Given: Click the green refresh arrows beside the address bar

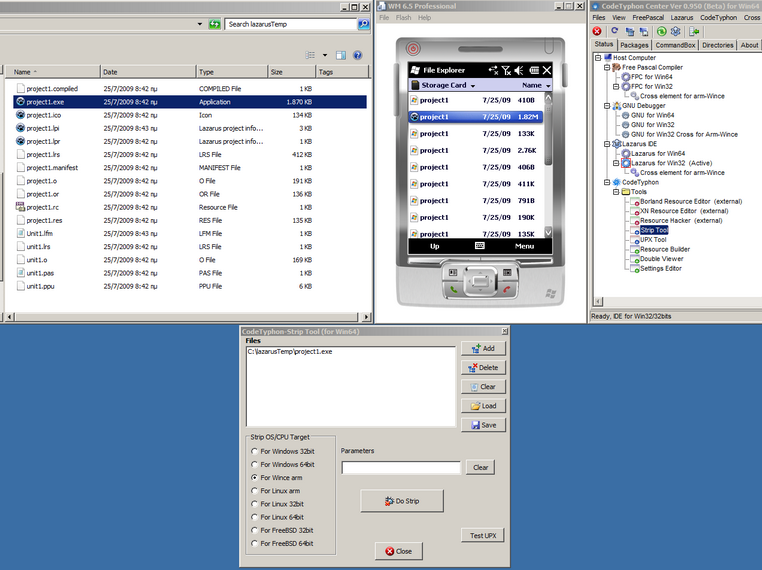Looking at the screenshot, I should click(x=214, y=24).
